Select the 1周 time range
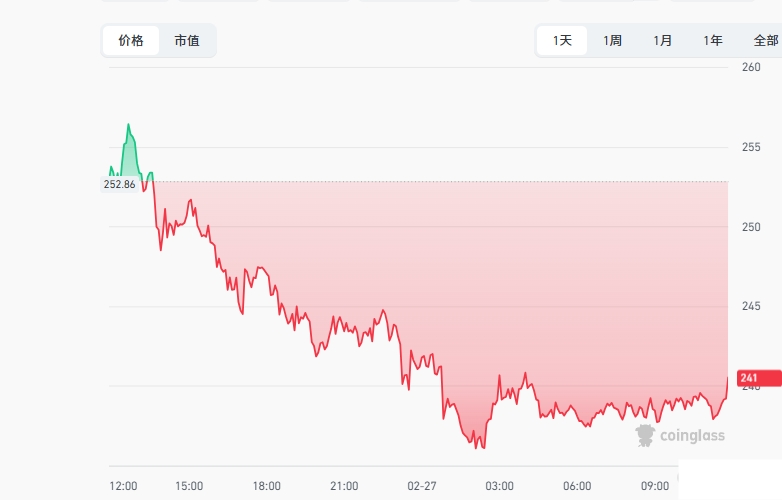 click(x=612, y=41)
